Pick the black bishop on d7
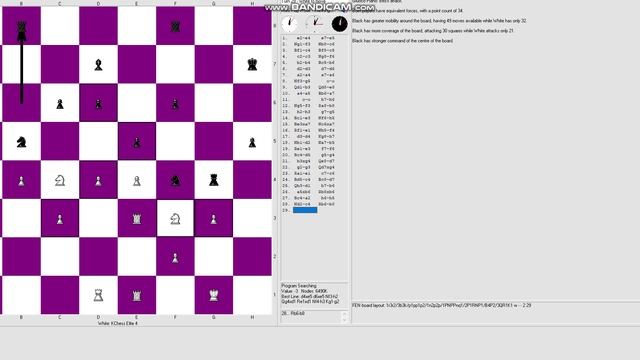This screenshot has height=360, width=640. pyautogui.click(x=98, y=65)
